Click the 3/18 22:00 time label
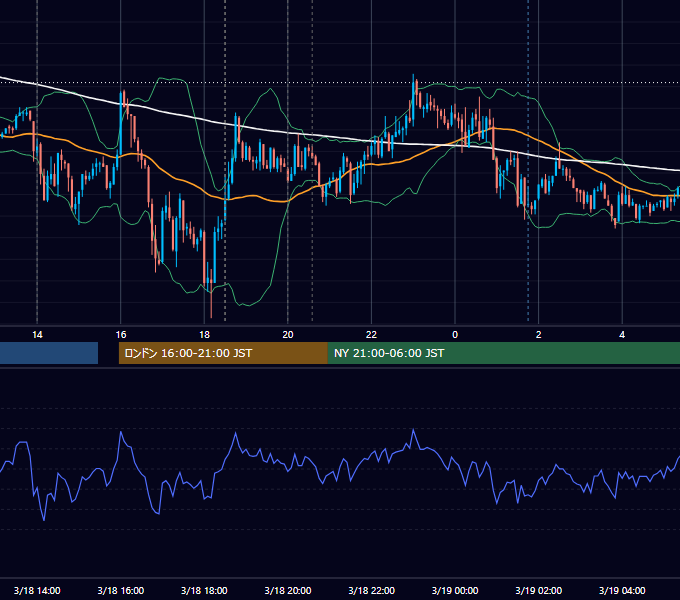680x600 pixels. pos(371,590)
